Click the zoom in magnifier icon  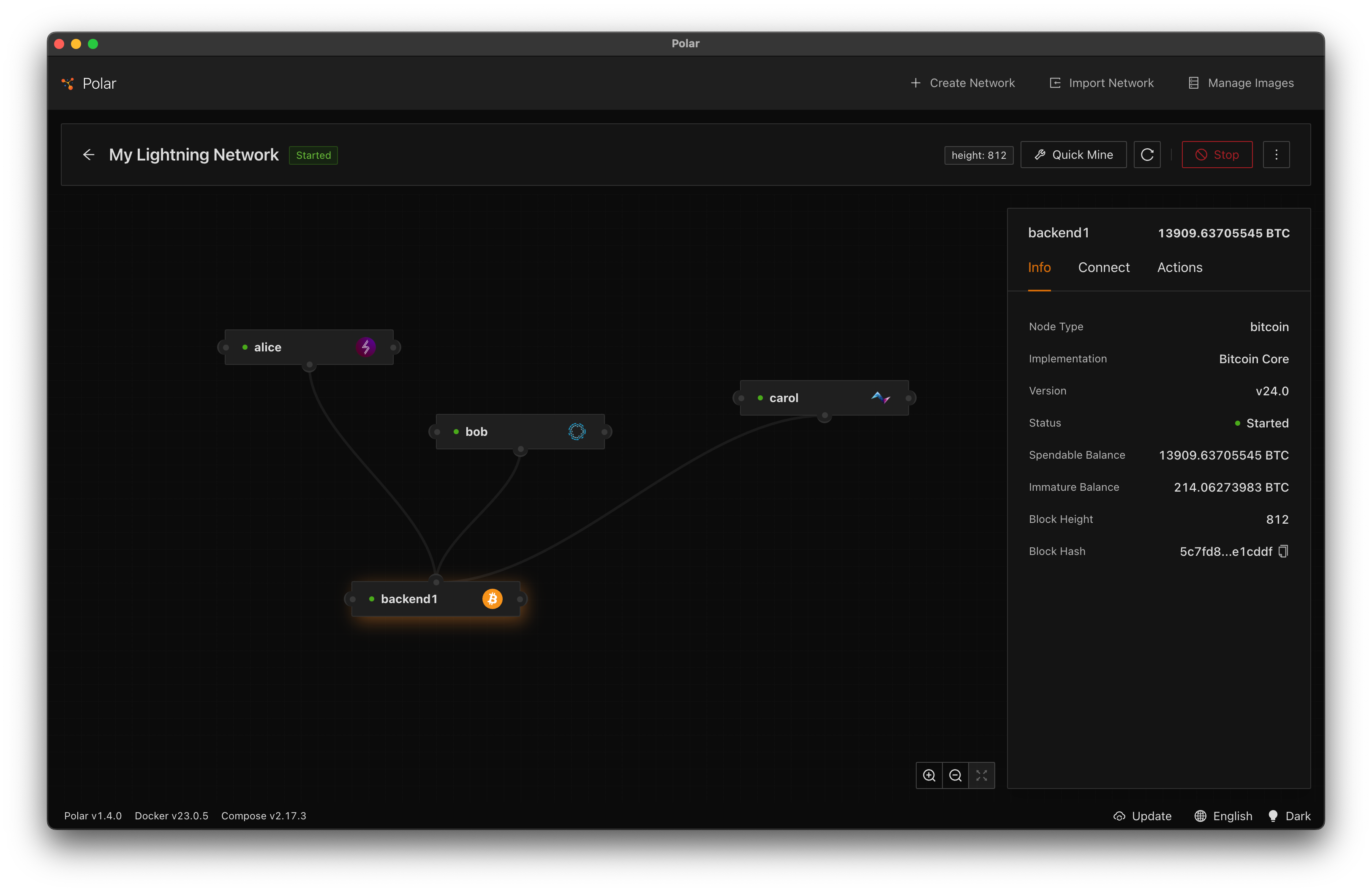point(929,775)
